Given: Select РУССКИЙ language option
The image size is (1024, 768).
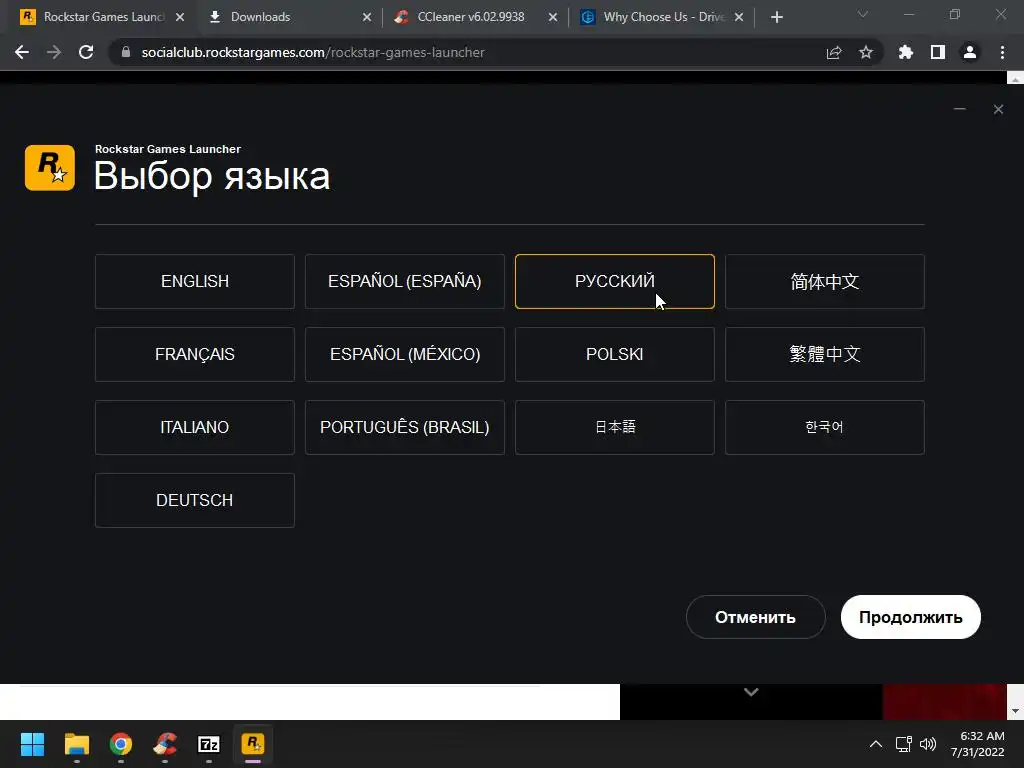Looking at the screenshot, I should (x=615, y=281).
